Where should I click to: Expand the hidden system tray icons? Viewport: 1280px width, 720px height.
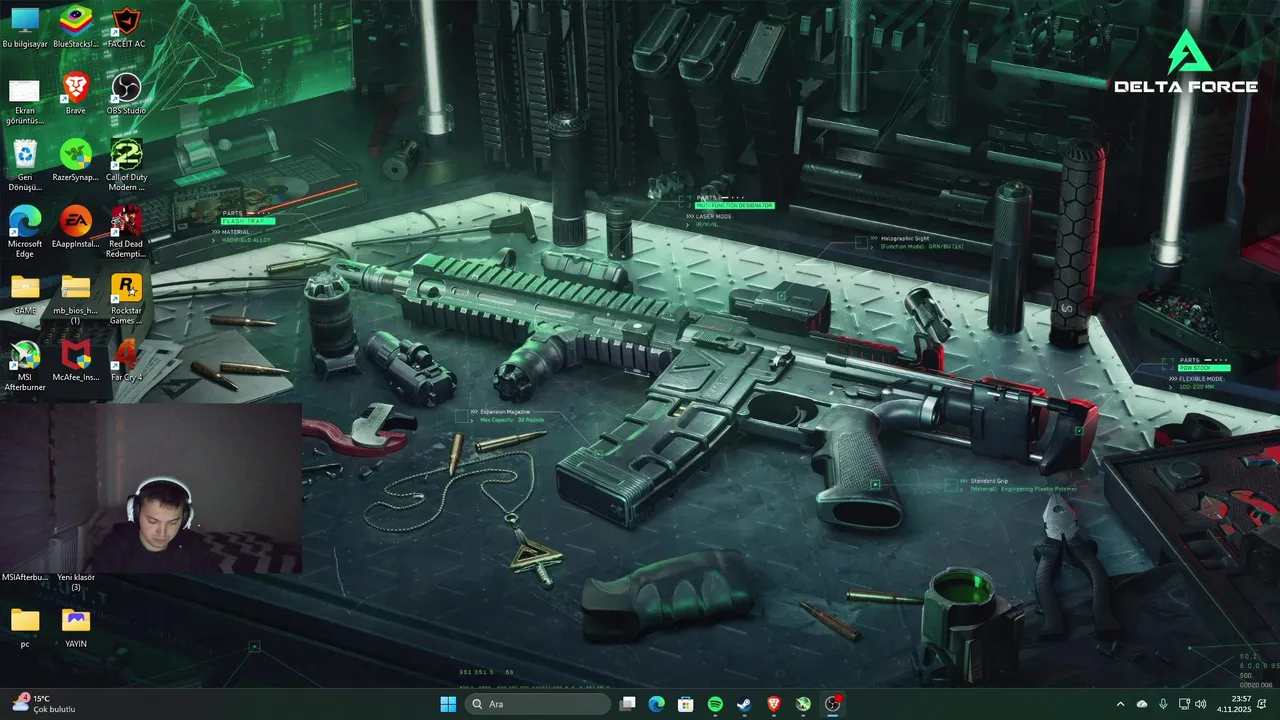1120,704
